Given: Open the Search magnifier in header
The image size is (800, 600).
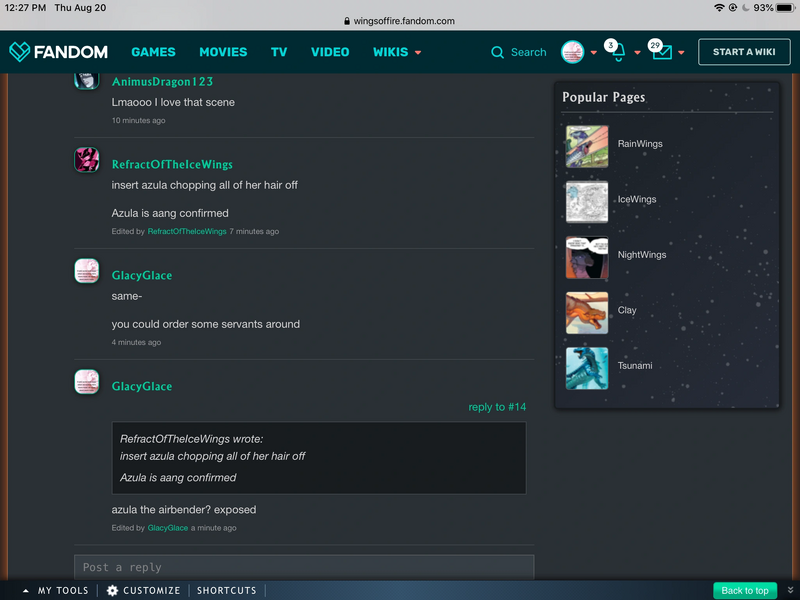Looking at the screenshot, I should [x=498, y=52].
